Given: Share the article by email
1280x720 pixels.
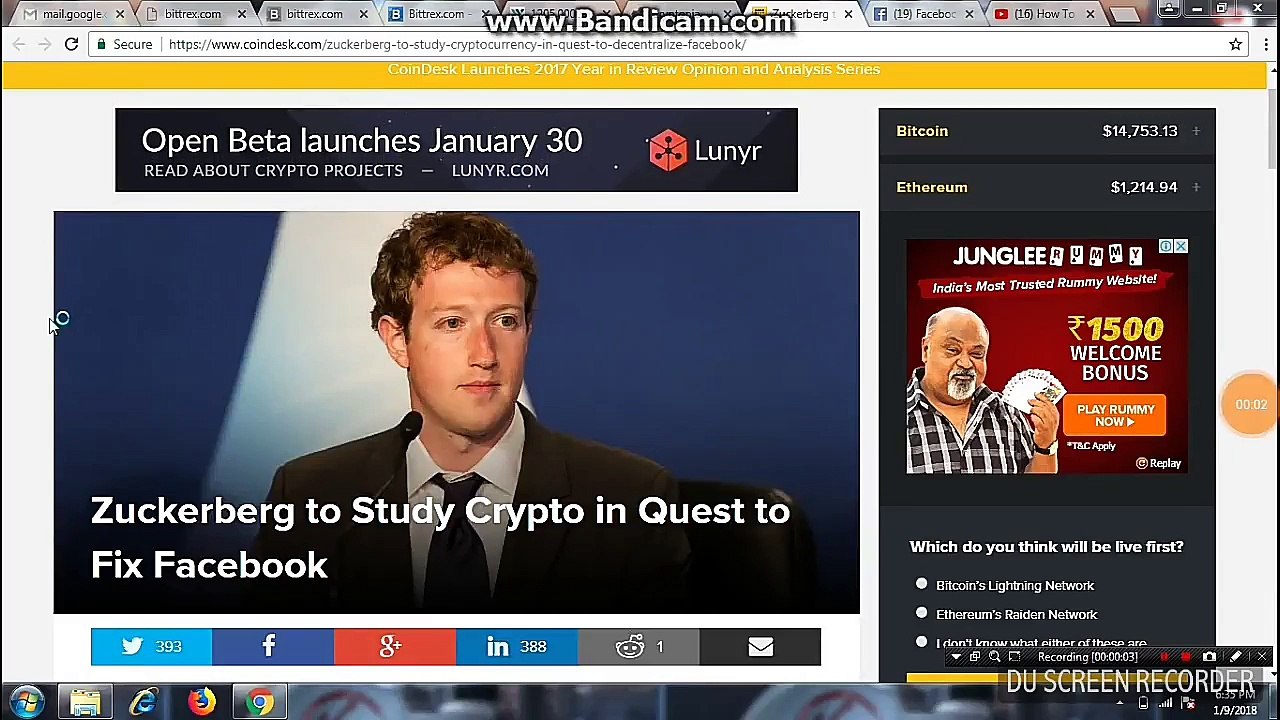Looking at the screenshot, I should 760,647.
